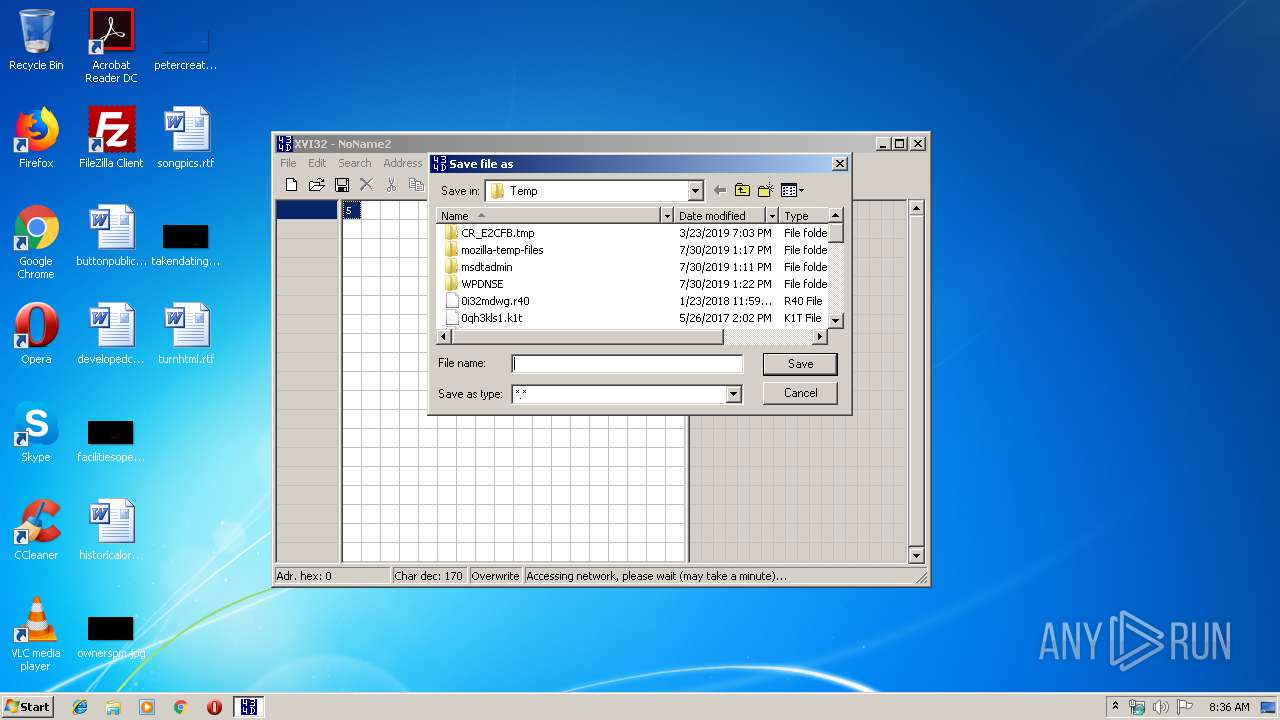Launch Skype from the desktop
The width and height of the screenshot is (1280, 720).
(x=36, y=432)
